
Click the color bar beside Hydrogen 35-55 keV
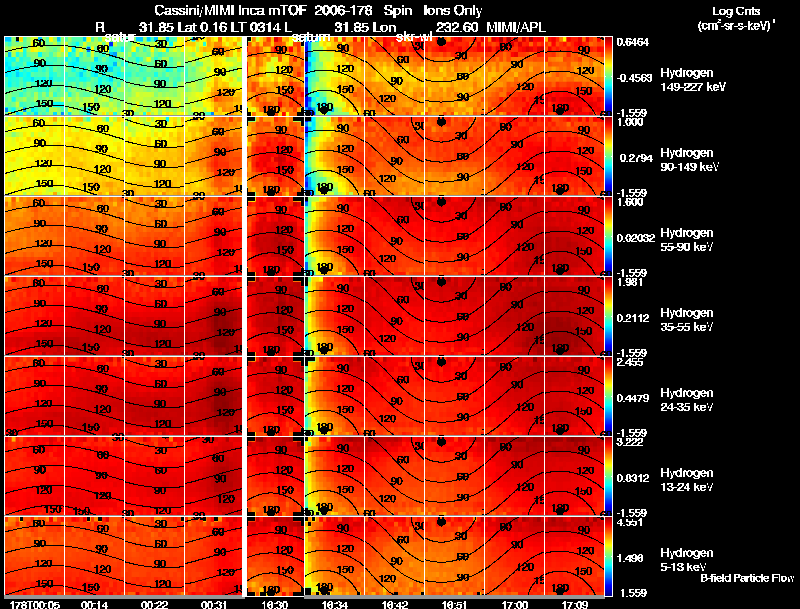coord(608,316)
